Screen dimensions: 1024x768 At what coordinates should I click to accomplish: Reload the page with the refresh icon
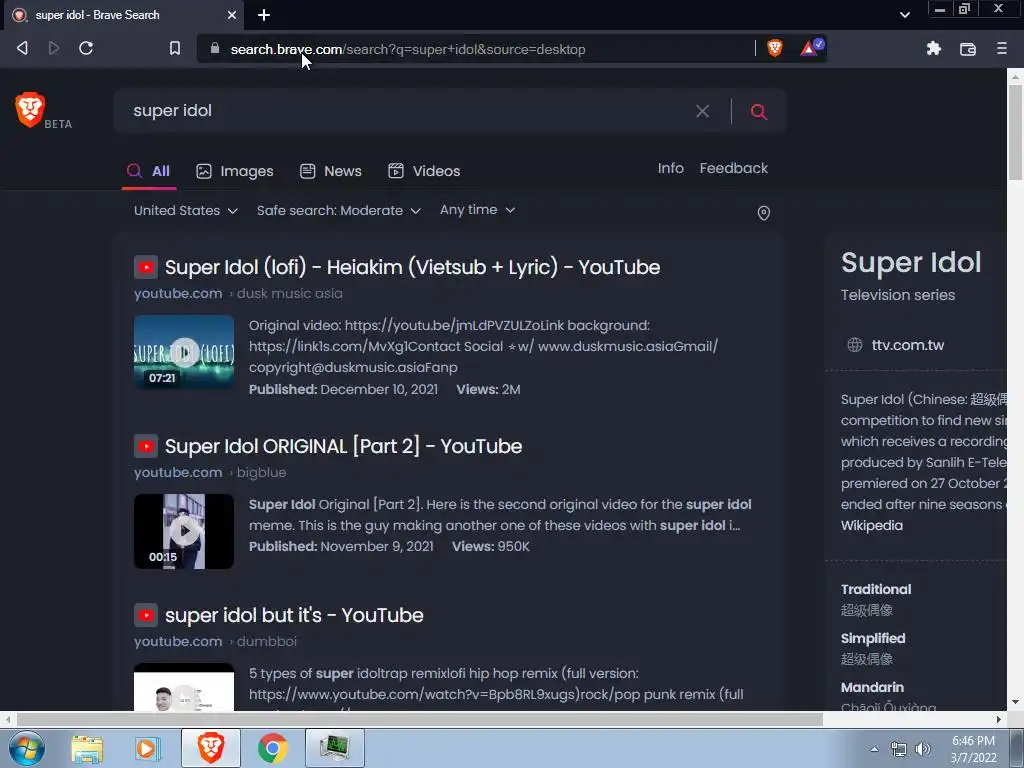(86, 48)
